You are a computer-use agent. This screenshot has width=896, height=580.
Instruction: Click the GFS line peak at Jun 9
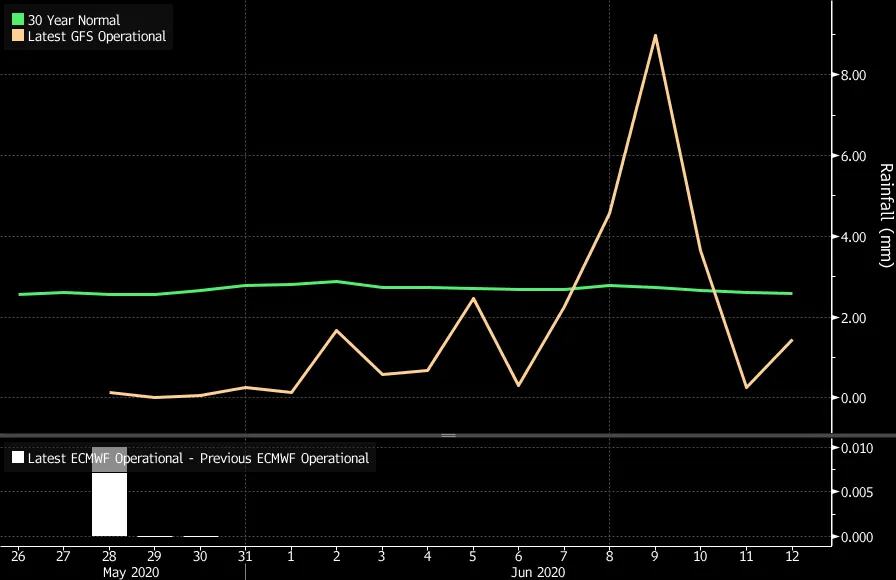[655, 36]
